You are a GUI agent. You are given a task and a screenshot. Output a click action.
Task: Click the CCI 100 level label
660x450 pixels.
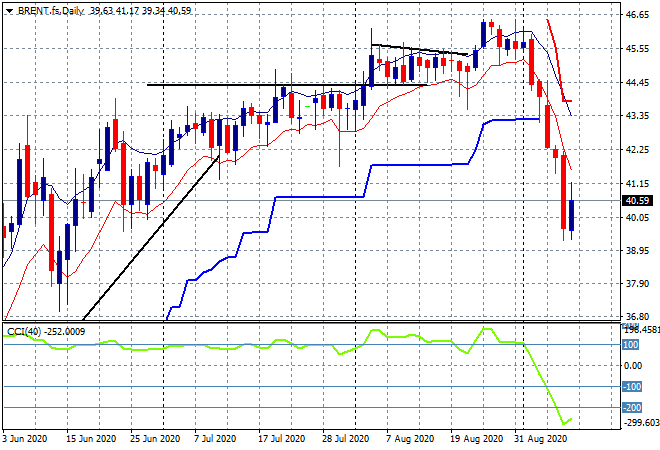click(631, 345)
